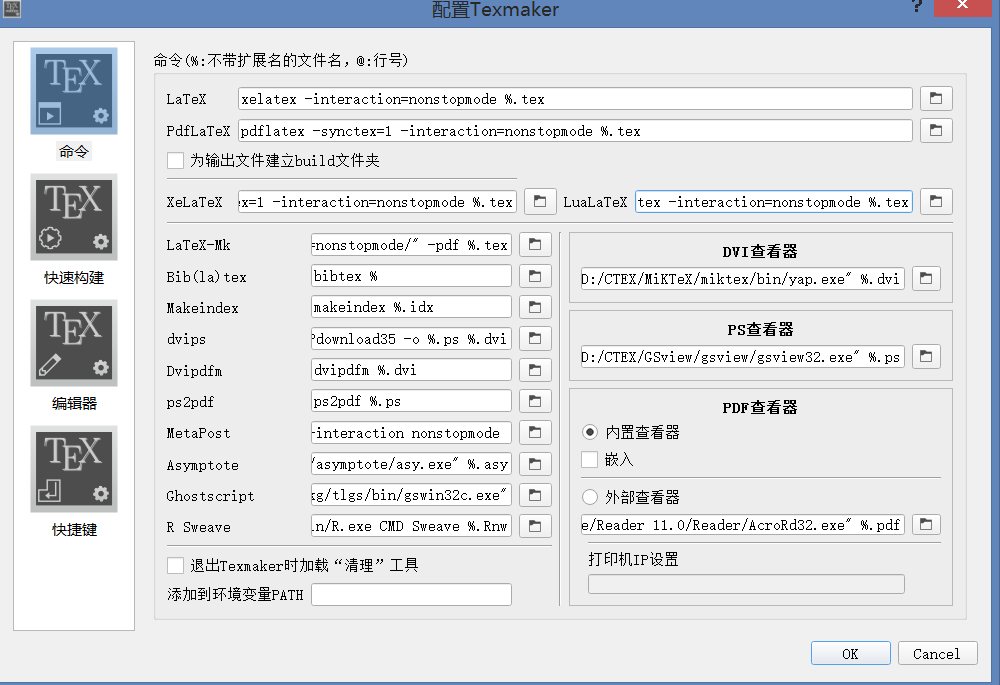Browse for the Asymptote executable
Image resolution: width=1000 pixels, height=685 pixels.
click(535, 464)
